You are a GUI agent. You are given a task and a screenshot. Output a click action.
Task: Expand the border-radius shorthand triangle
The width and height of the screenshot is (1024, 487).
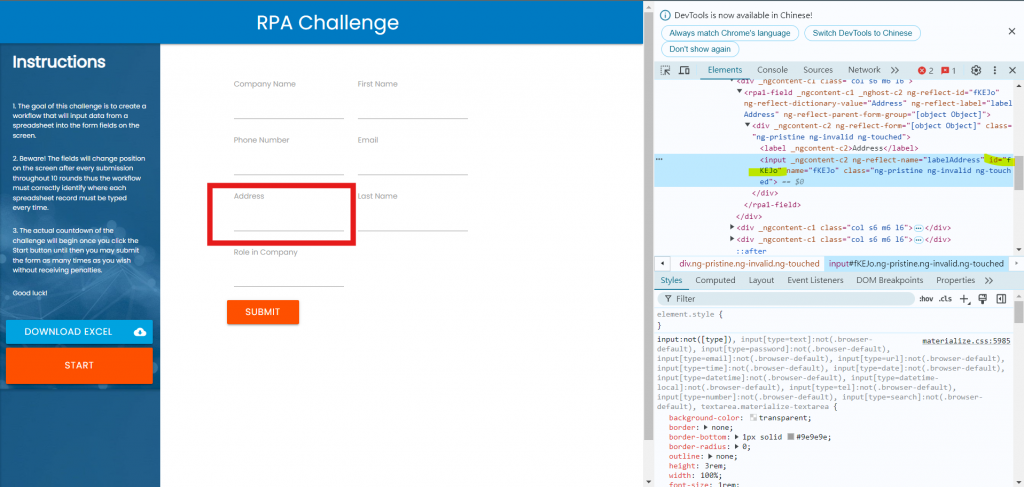click(x=737, y=447)
